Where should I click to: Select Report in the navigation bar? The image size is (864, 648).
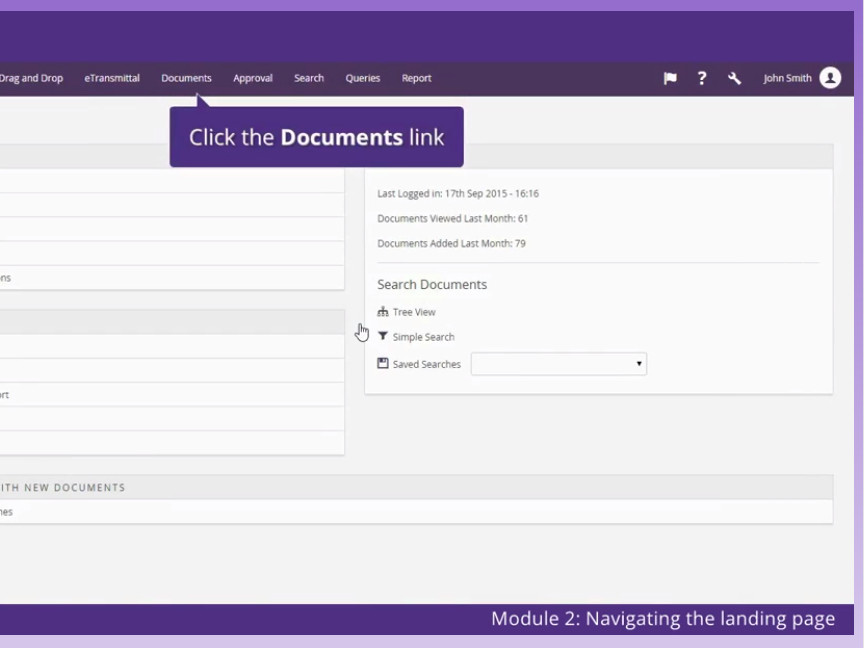click(x=417, y=78)
